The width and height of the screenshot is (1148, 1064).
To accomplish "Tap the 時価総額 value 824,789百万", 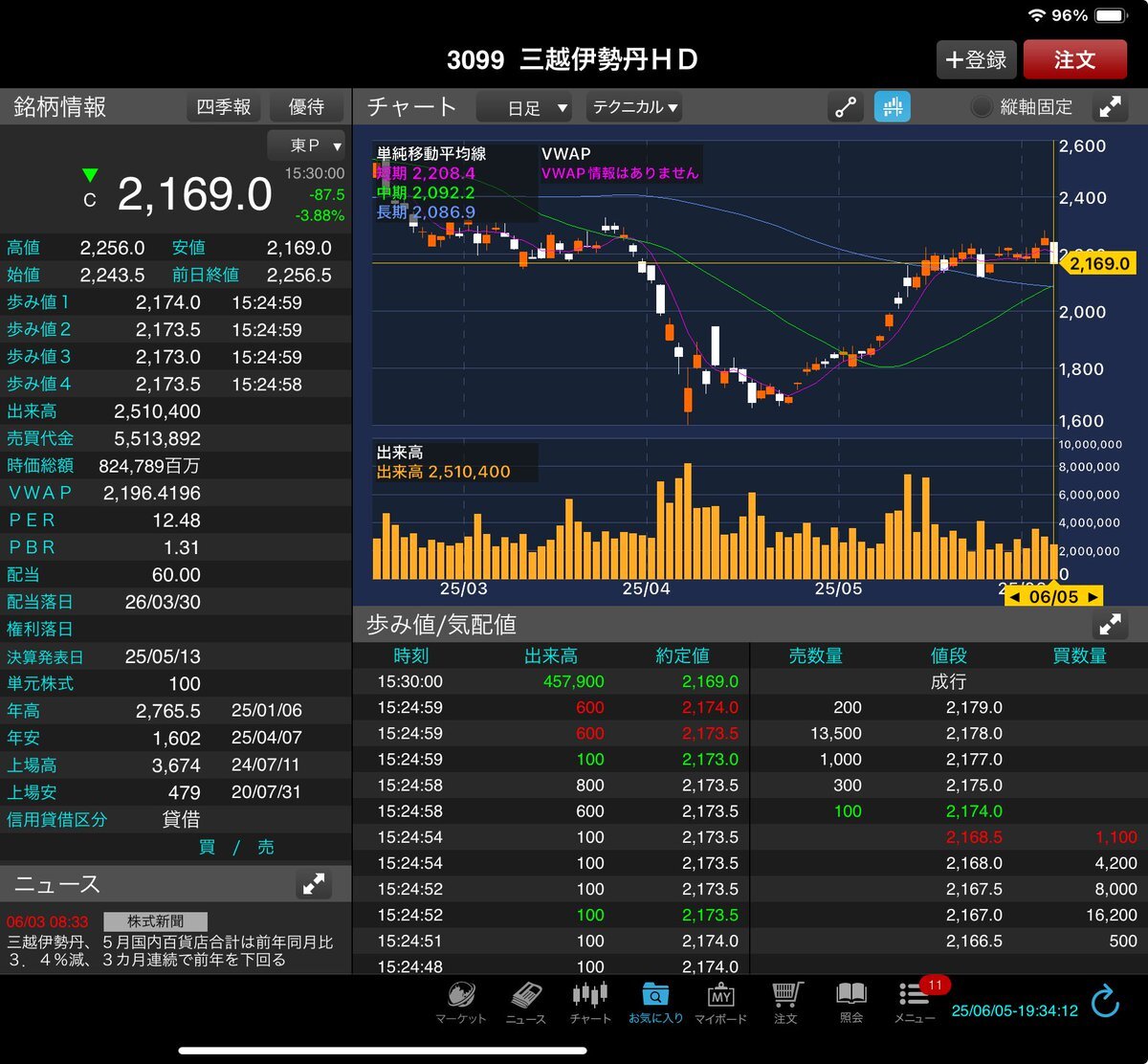I will point(149,466).
